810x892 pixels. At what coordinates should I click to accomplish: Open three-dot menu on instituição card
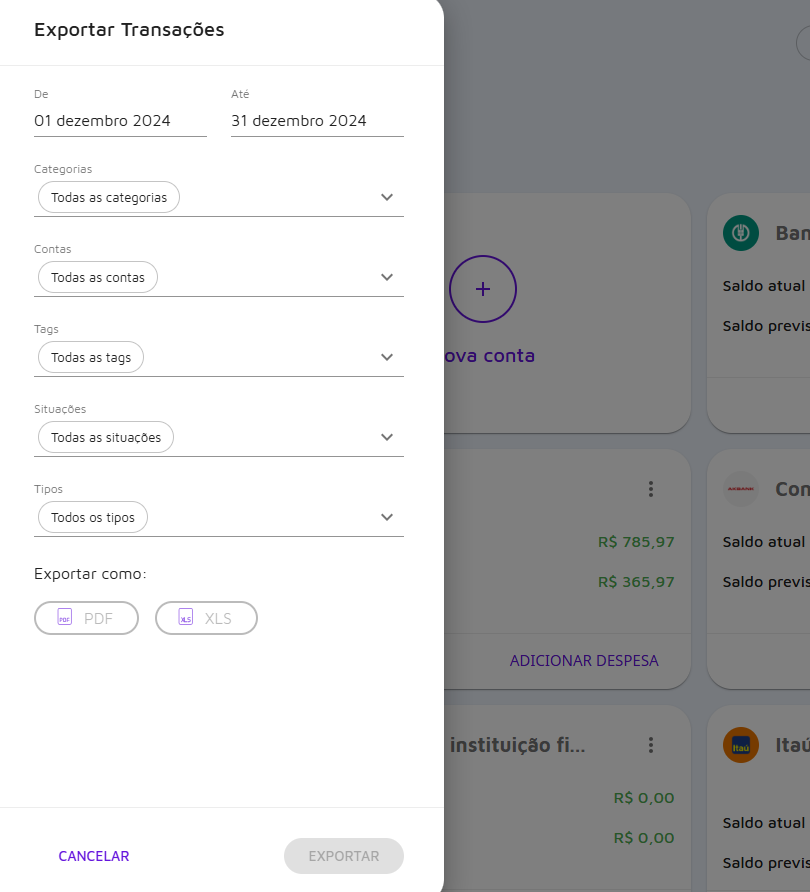click(650, 745)
